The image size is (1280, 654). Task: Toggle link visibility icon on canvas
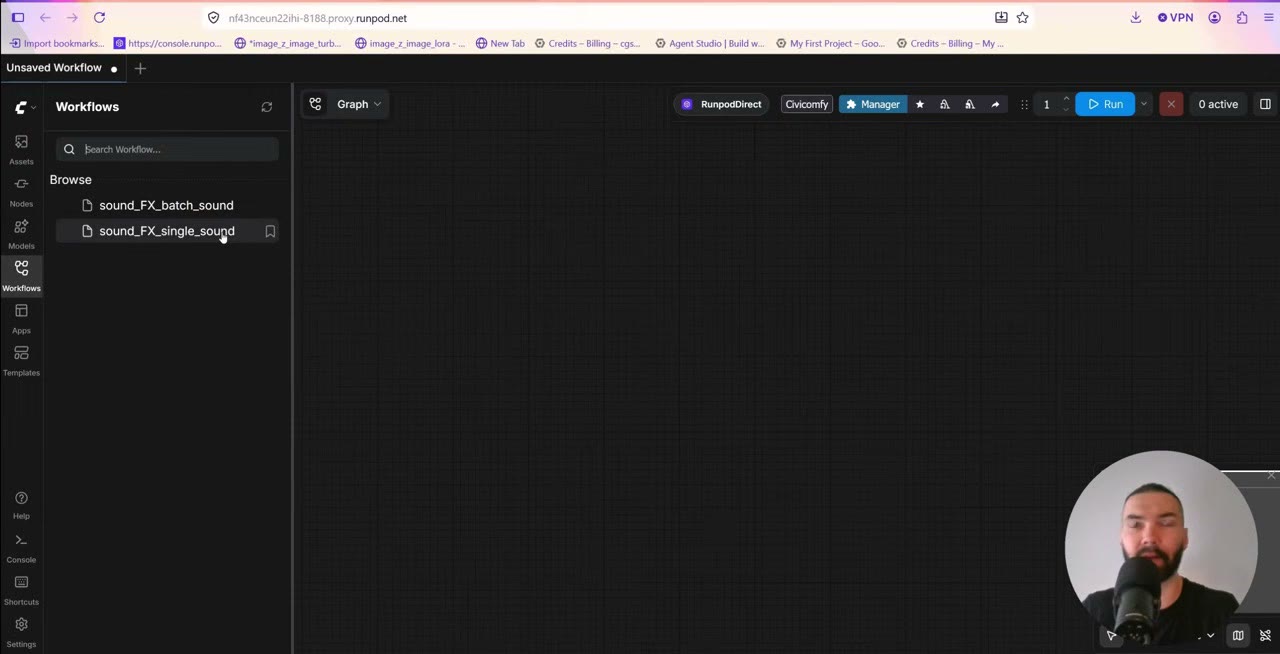pyautogui.click(x=1265, y=636)
